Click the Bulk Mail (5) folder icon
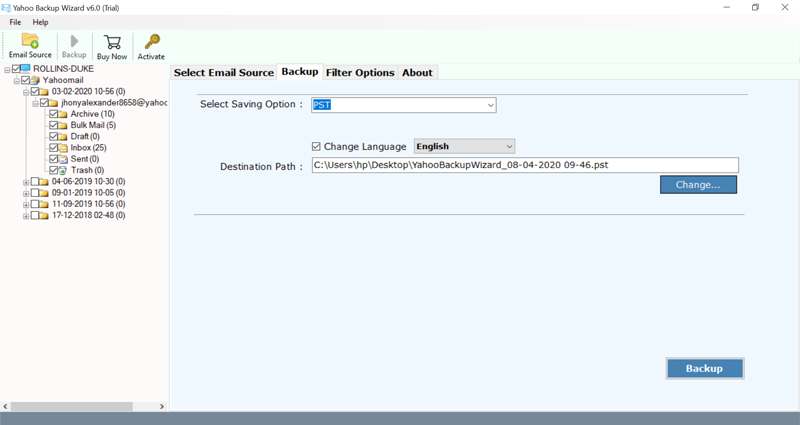The height and width of the screenshot is (425, 800). (x=63, y=125)
